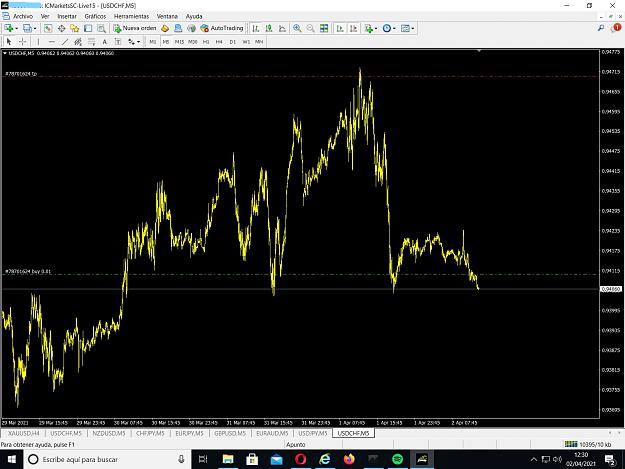Open the red notification alert icon
This screenshot has width=625, height=469.
click(x=616, y=27)
